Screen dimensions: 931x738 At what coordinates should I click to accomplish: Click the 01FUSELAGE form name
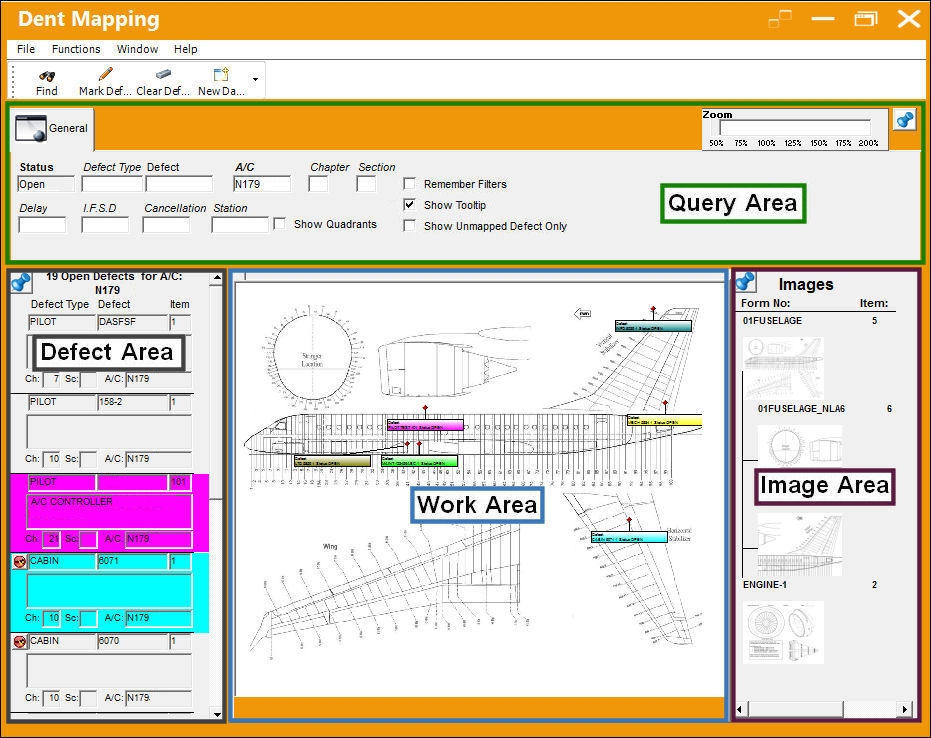[772, 321]
